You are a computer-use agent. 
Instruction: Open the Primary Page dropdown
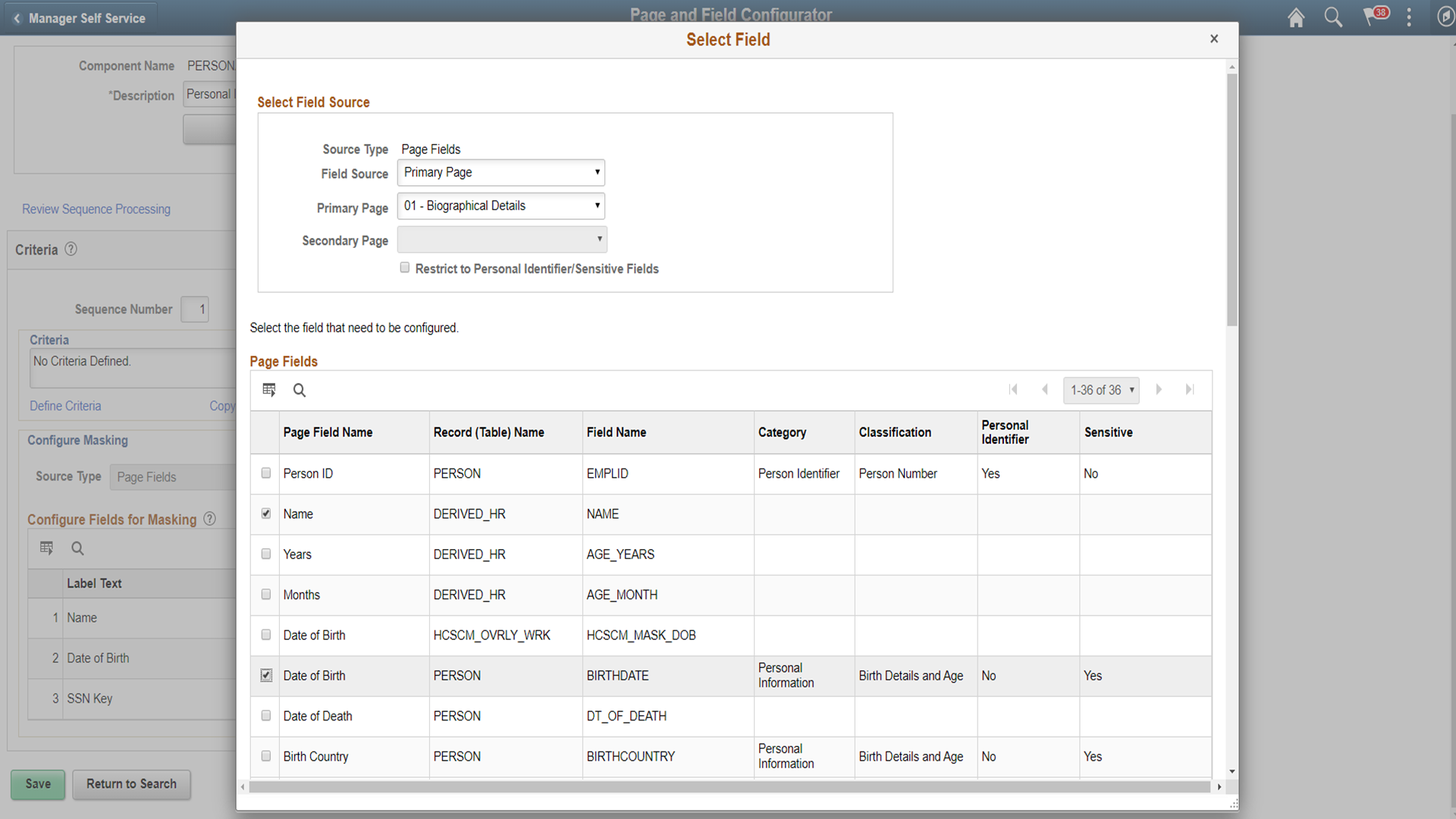pyautogui.click(x=501, y=206)
